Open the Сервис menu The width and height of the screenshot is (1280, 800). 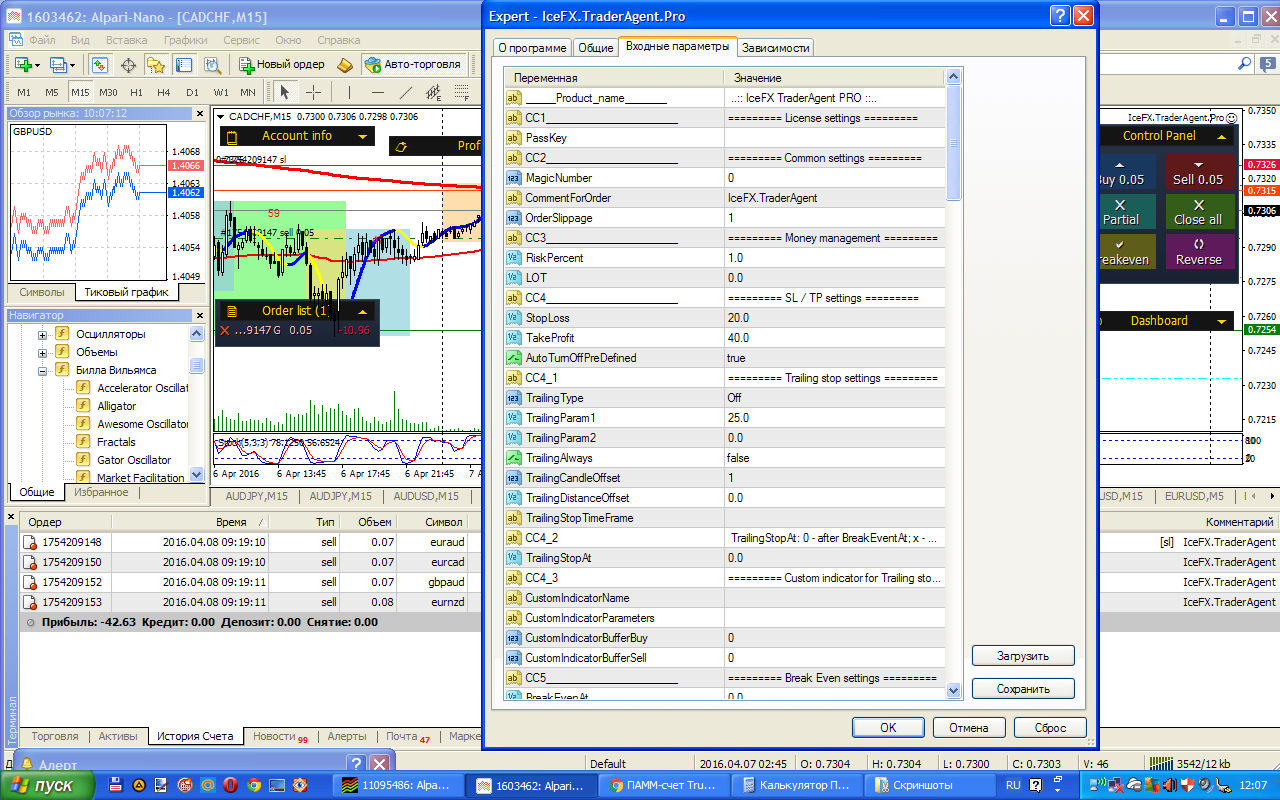click(x=241, y=40)
